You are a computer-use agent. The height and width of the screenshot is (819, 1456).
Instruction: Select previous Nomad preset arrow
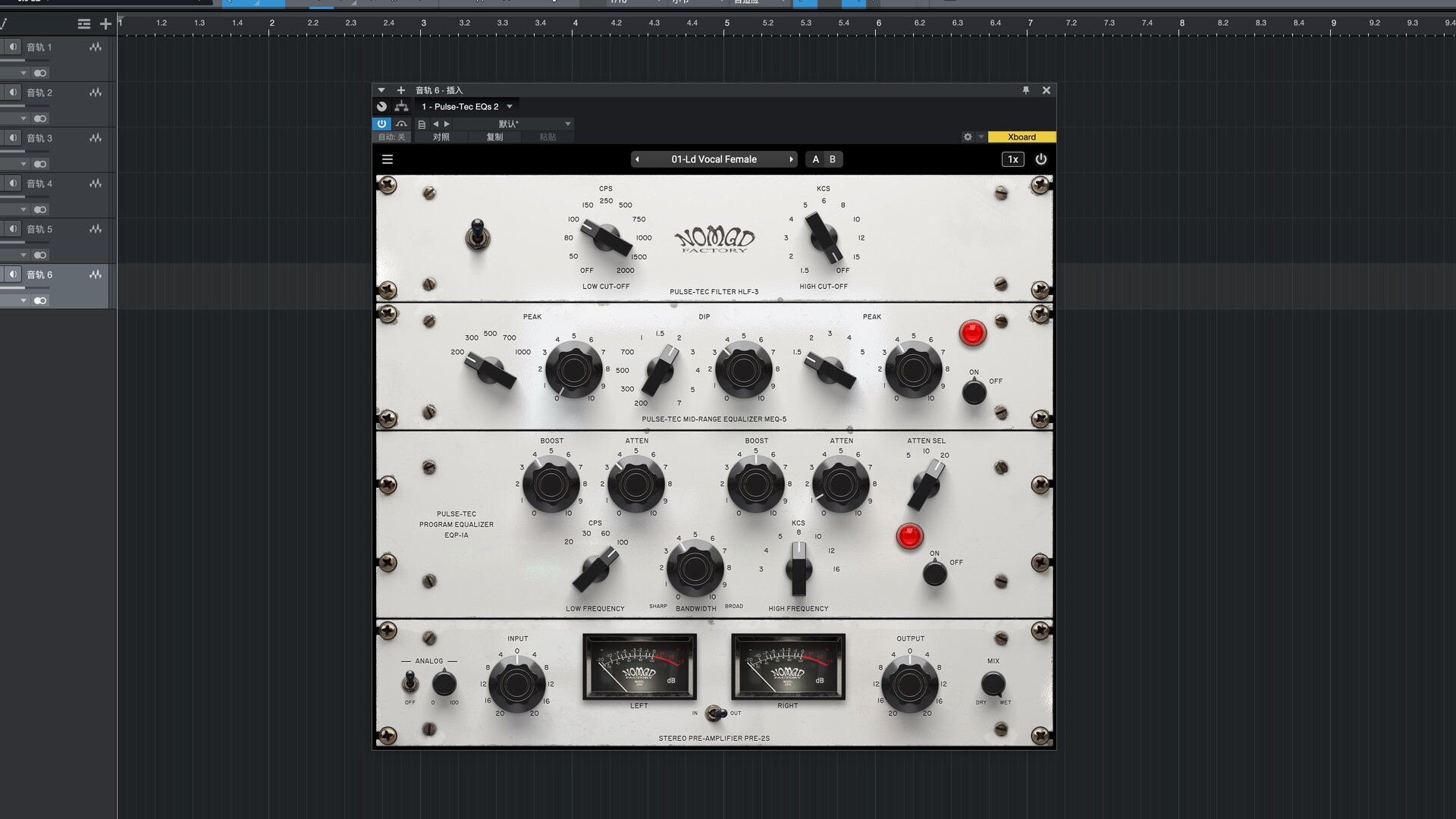pos(637,159)
